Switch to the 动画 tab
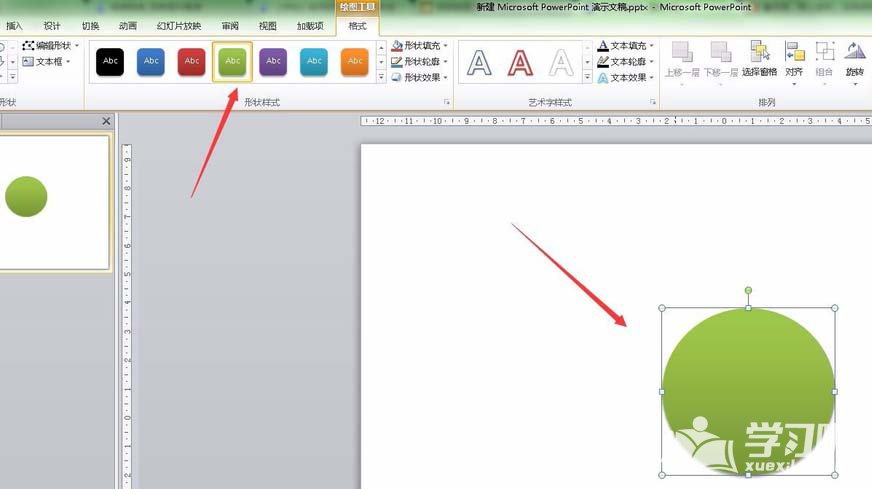 tap(128, 26)
